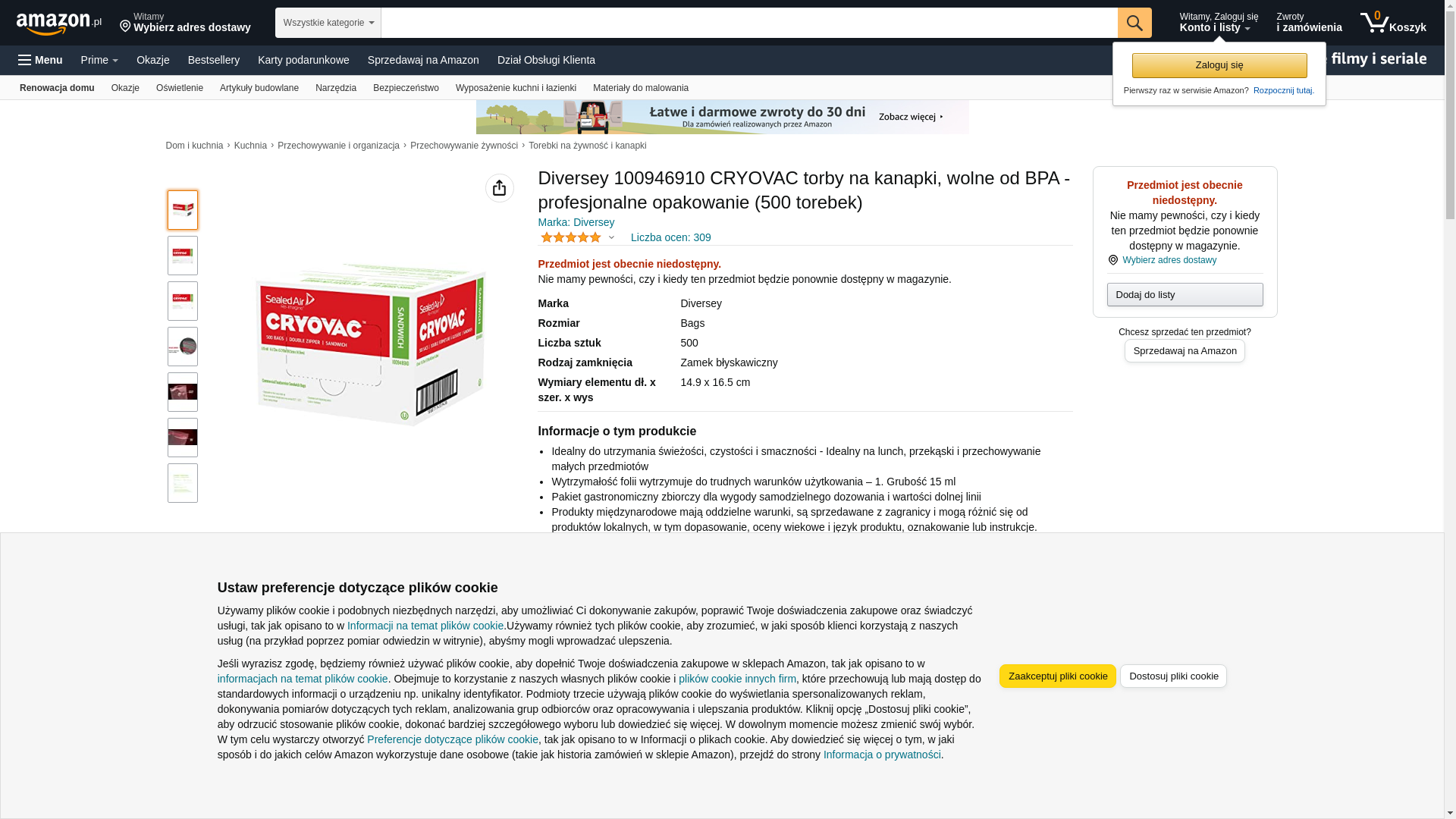Open the hamburger Menu icon
Screen dimensions: 1456x819
point(25,60)
